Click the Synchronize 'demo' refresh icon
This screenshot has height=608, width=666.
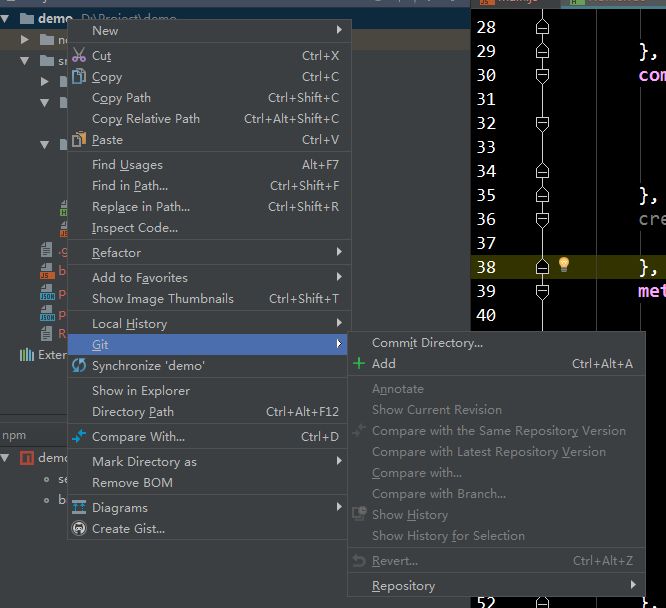79,366
